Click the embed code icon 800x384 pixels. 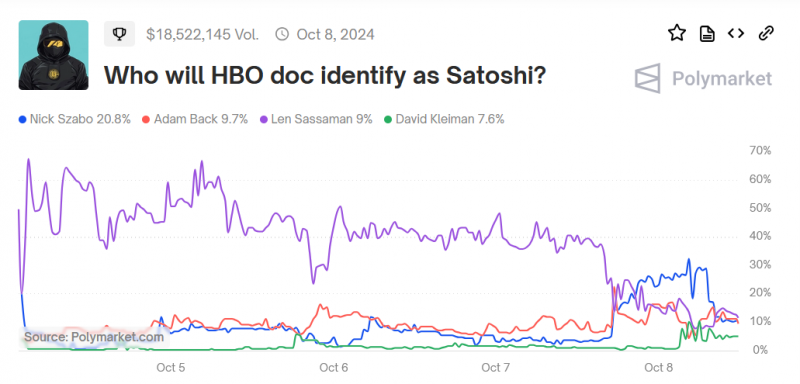click(736, 34)
